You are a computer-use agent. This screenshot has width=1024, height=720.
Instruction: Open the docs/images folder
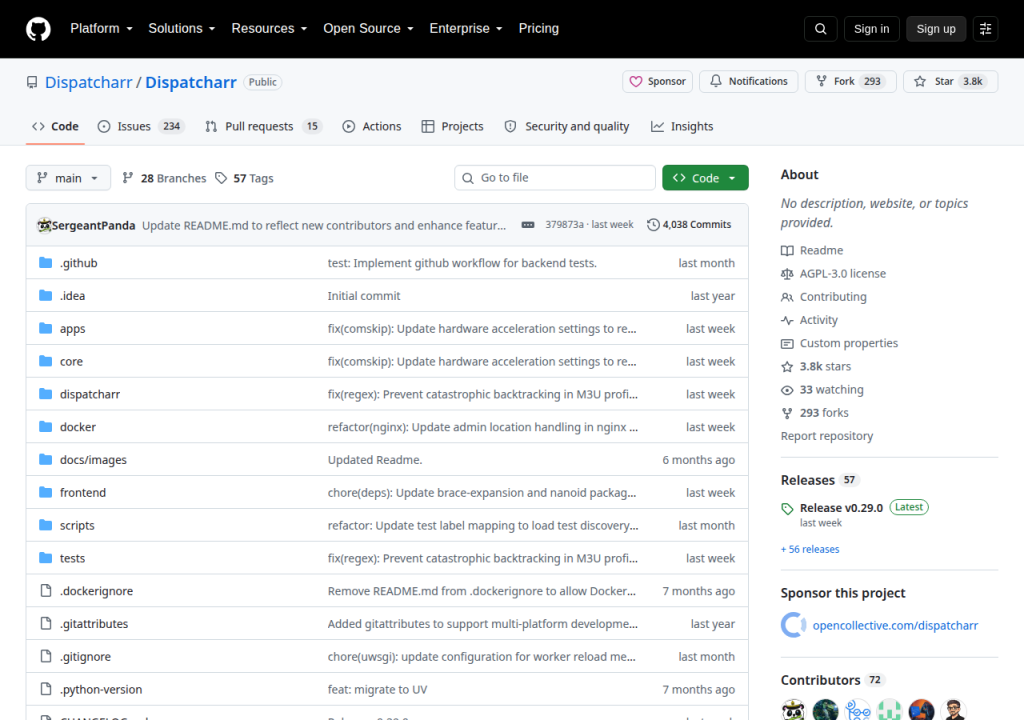[x=93, y=460]
